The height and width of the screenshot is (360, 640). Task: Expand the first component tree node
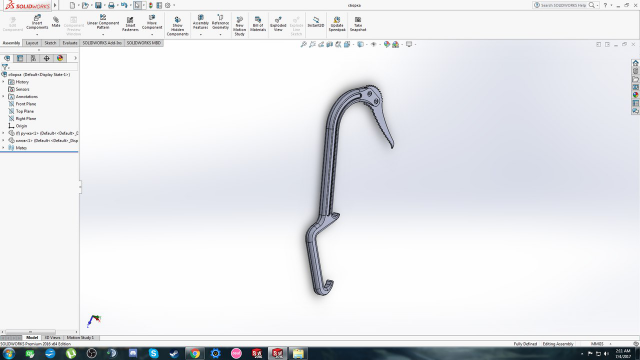pyautogui.click(x=3, y=133)
